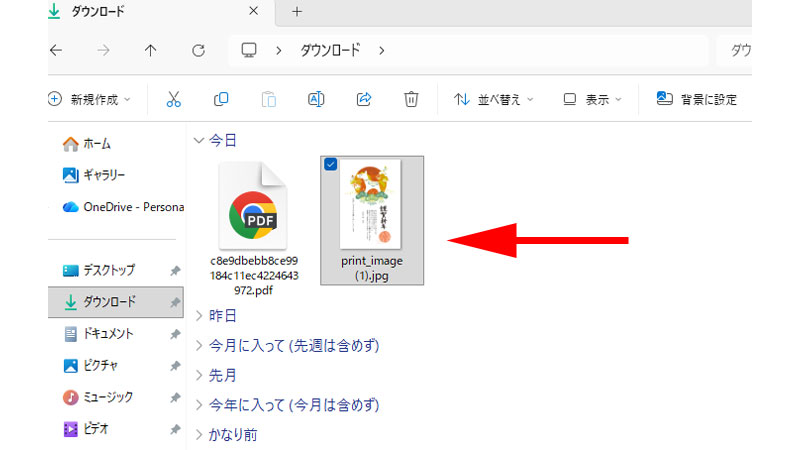The height and width of the screenshot is (450, 800).
Task: Click the pin icon beside ドキュメント
Action: 175,334
